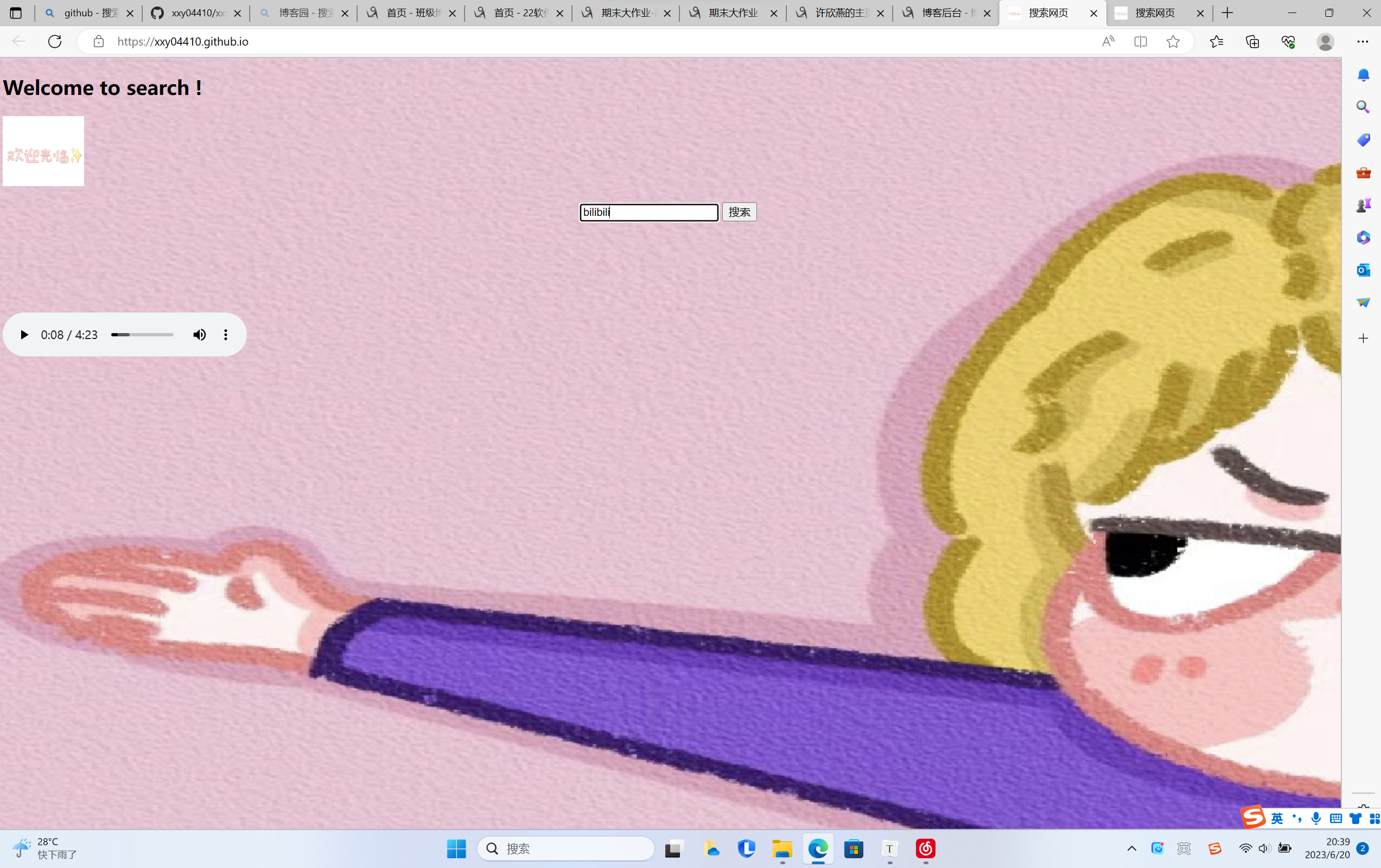Screen dimensions: 1381x868
Task: Play the audio player track
Action: coord(24,335)
